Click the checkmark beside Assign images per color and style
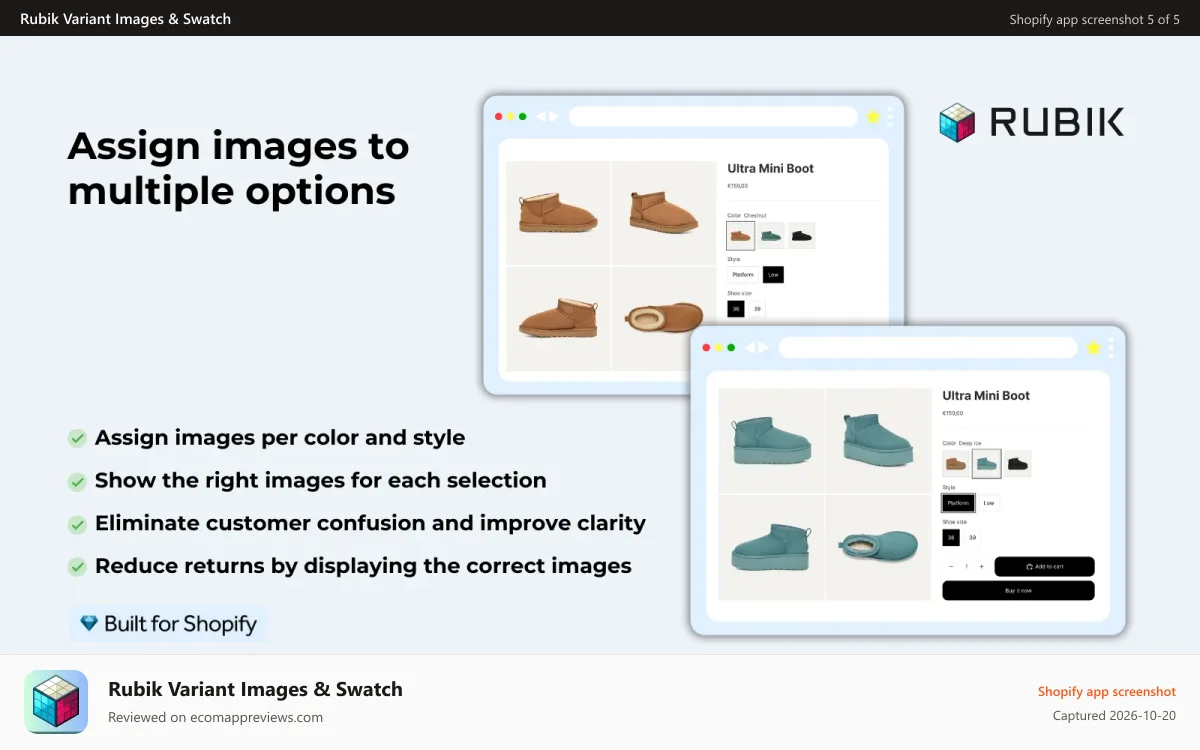Image resolution: width=1200 pixels, height=750 pixels. click(x=77, y=438)
